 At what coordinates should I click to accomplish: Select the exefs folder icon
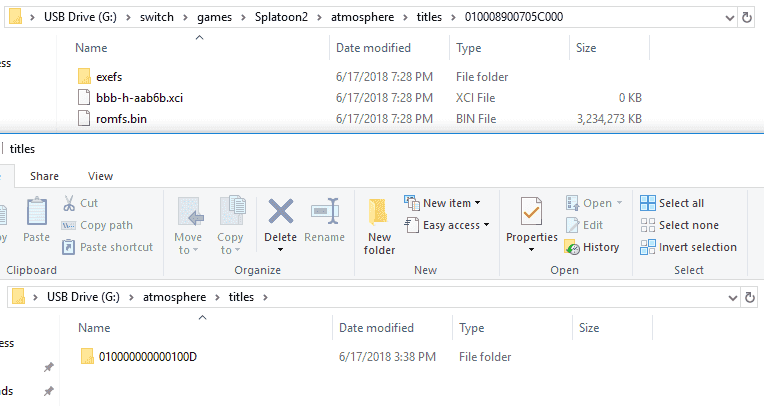84,77
